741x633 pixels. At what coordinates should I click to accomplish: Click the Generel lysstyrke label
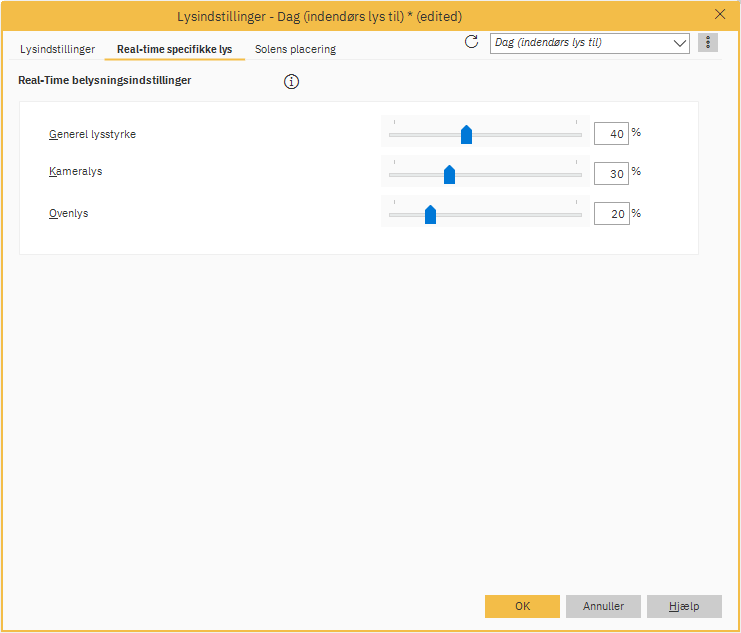(92, 134)
